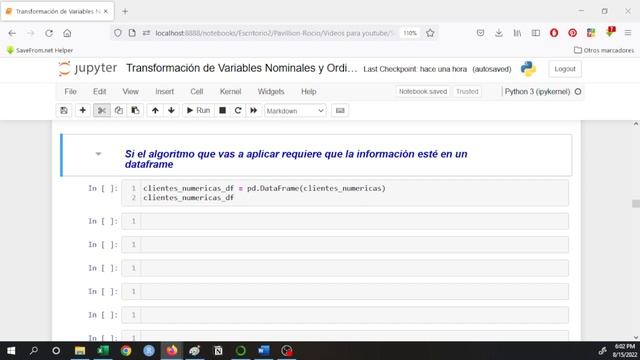Move the selected cell up
The height and width of the screenshot is (360, 640).
coord(155,111)
